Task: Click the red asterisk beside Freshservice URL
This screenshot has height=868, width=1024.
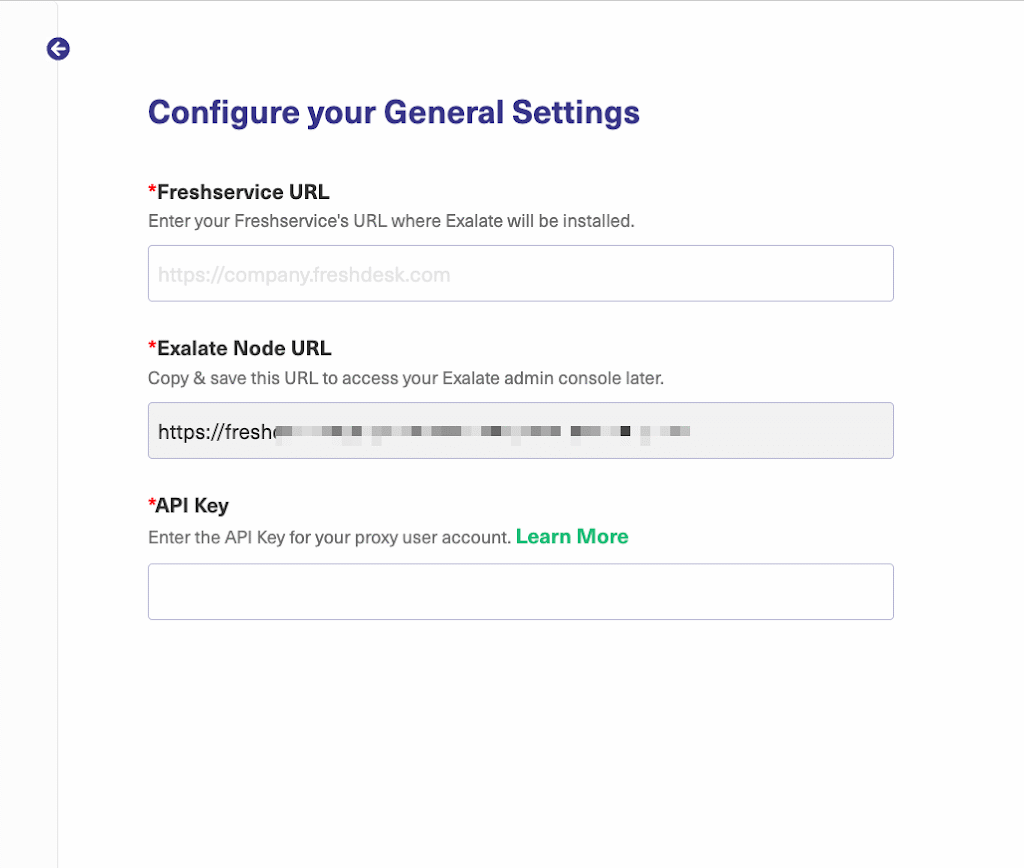Action: pyautogui.click(x=152, y=190)
